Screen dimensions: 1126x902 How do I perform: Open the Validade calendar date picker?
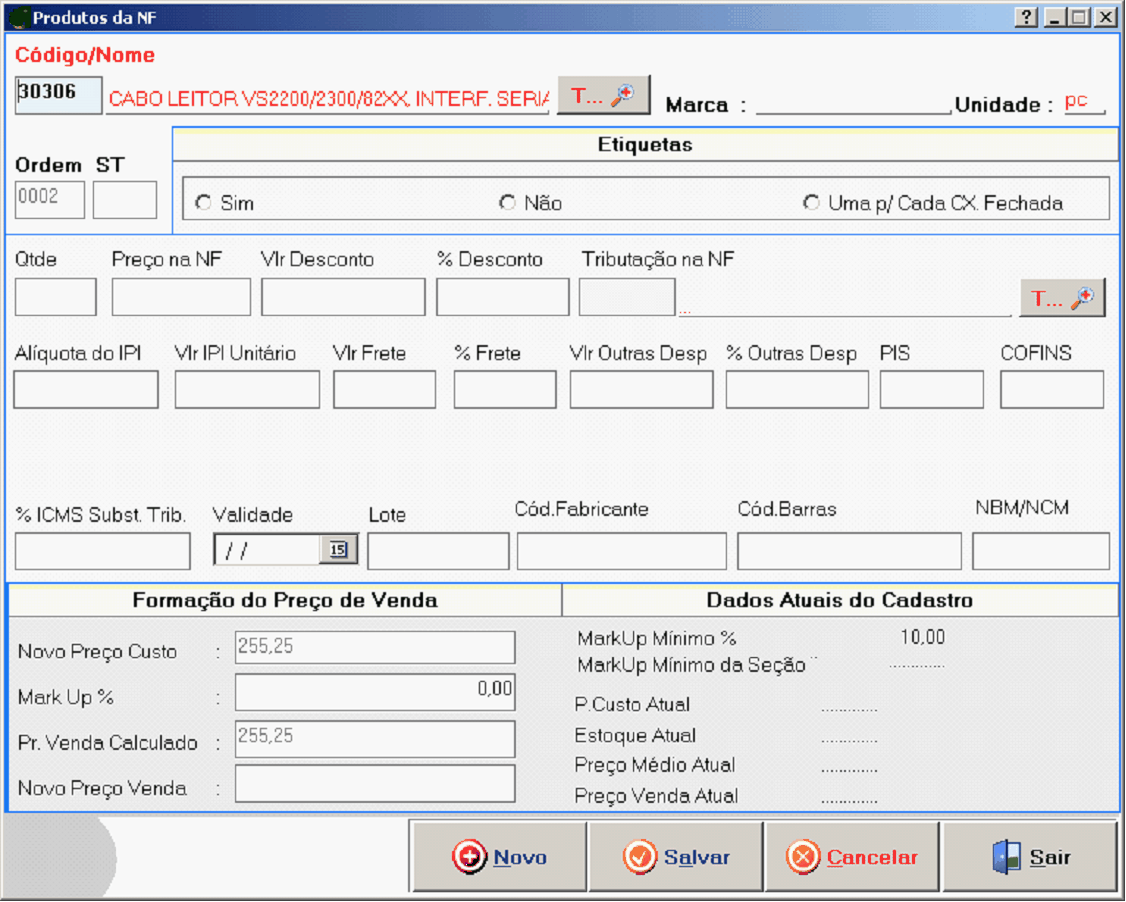pyautogui.click(x=338, y=549)
